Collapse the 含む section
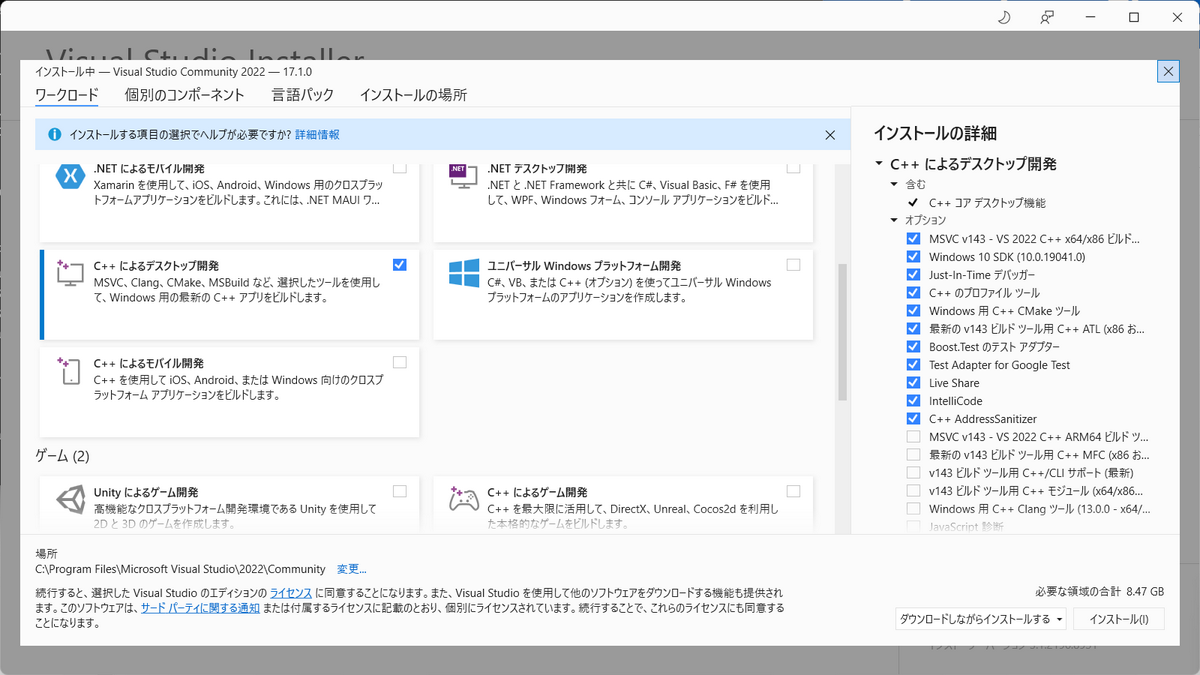The width and height of the screenshot is (1200, 675). tap(894, 184)
